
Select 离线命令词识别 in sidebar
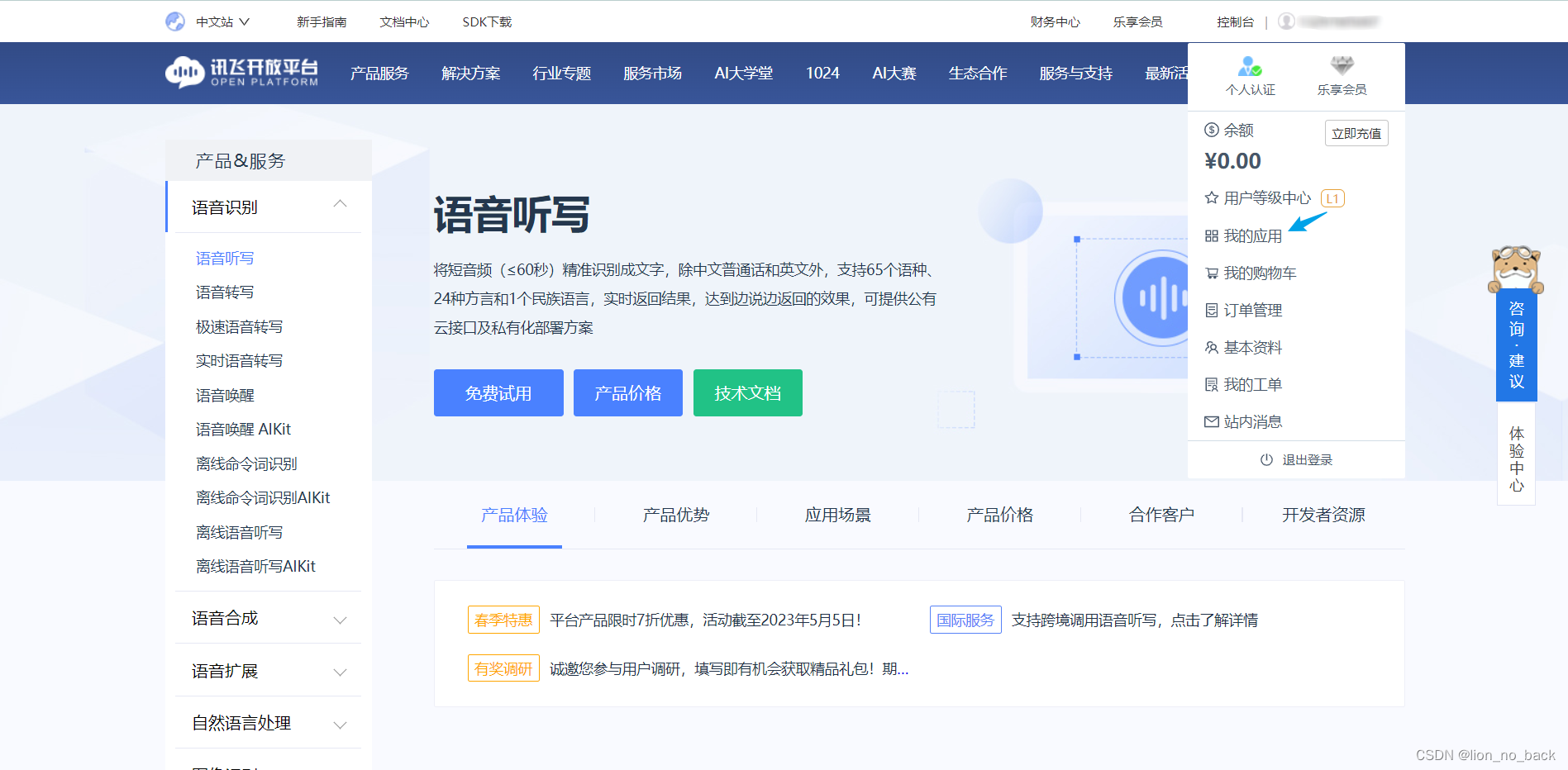pos(246,464)
